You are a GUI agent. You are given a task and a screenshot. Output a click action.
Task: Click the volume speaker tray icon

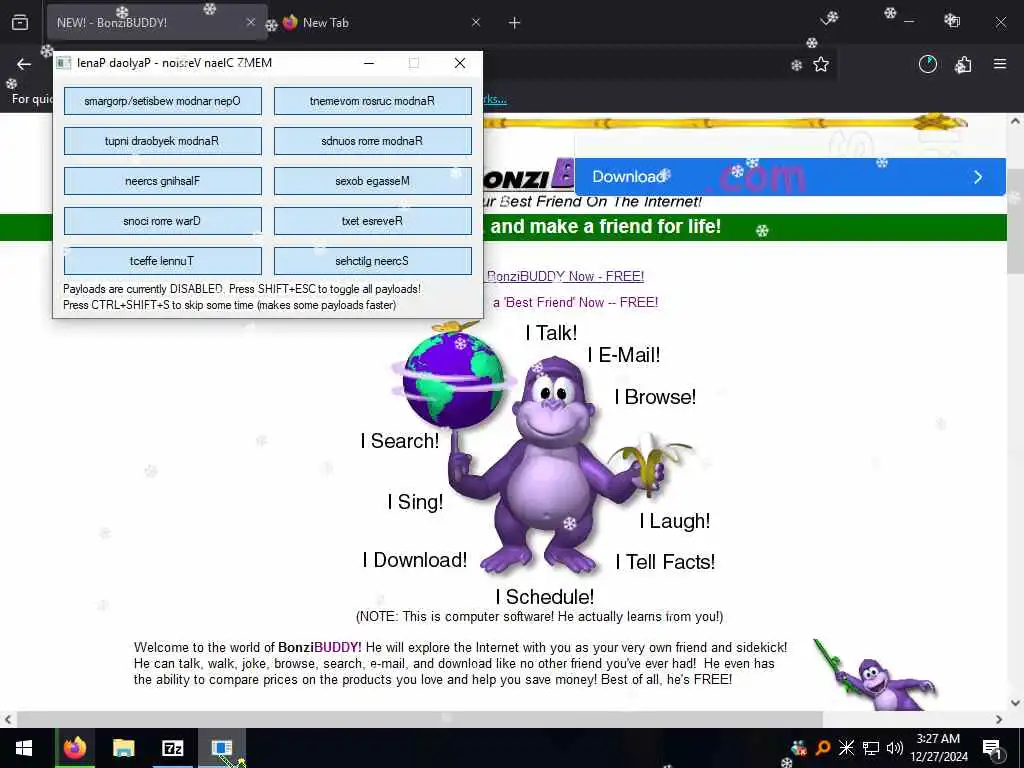[895, 748]
